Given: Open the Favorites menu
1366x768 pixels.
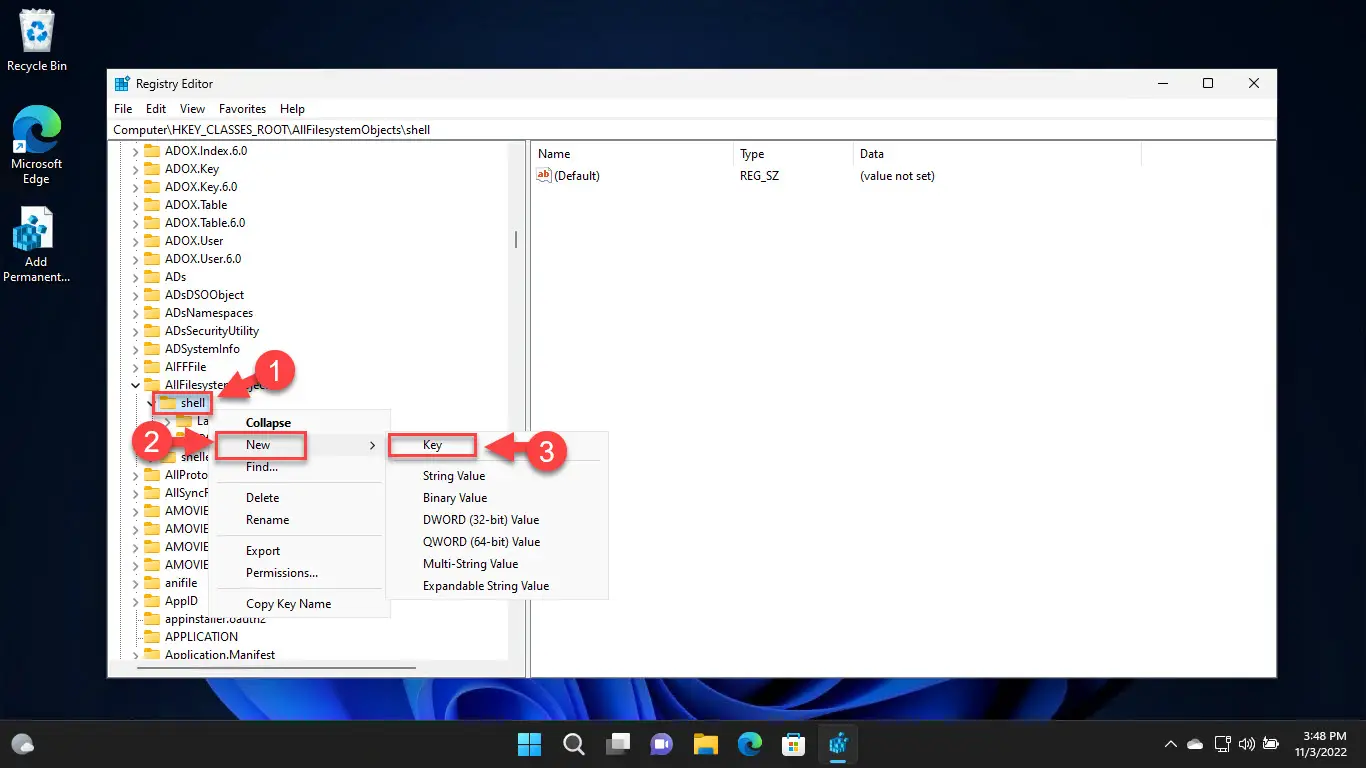Looking at the screenshot, I should click(243, 109).
